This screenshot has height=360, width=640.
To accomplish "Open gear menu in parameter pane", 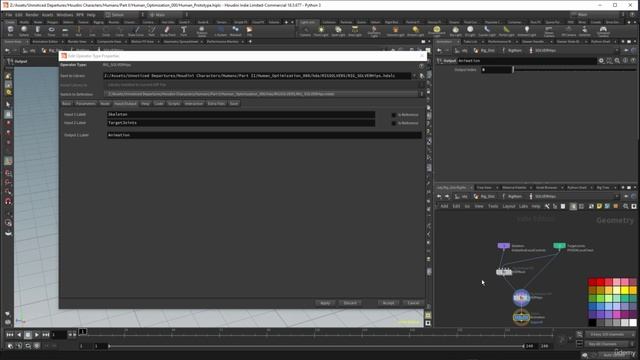I will (x=601, y=60).
